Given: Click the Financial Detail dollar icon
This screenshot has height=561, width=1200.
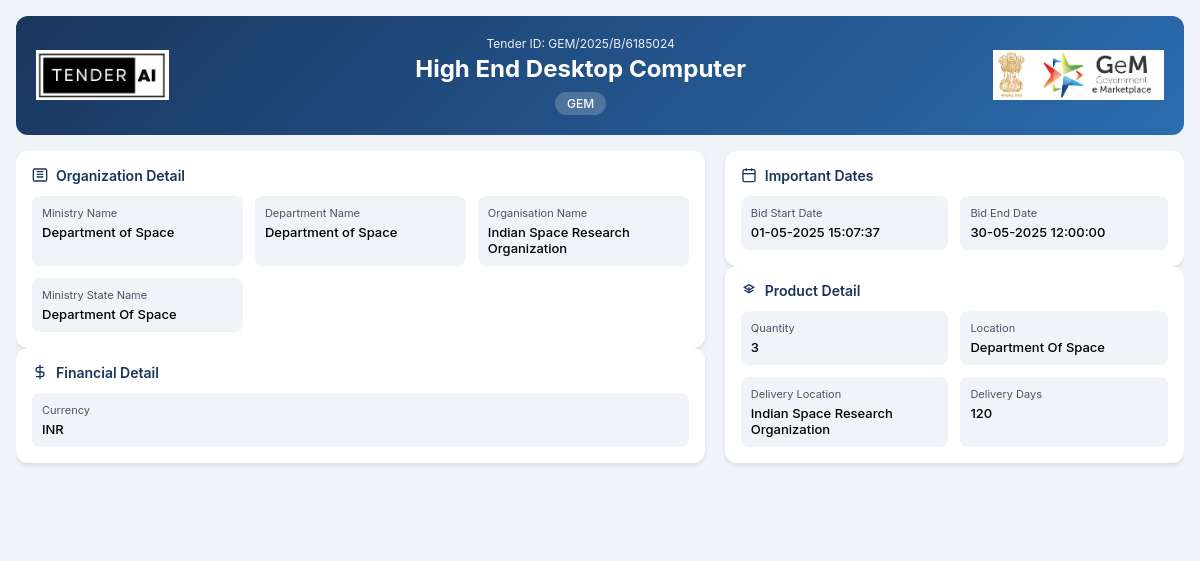Looking at the screenshot, I should [x=40, y=372].
